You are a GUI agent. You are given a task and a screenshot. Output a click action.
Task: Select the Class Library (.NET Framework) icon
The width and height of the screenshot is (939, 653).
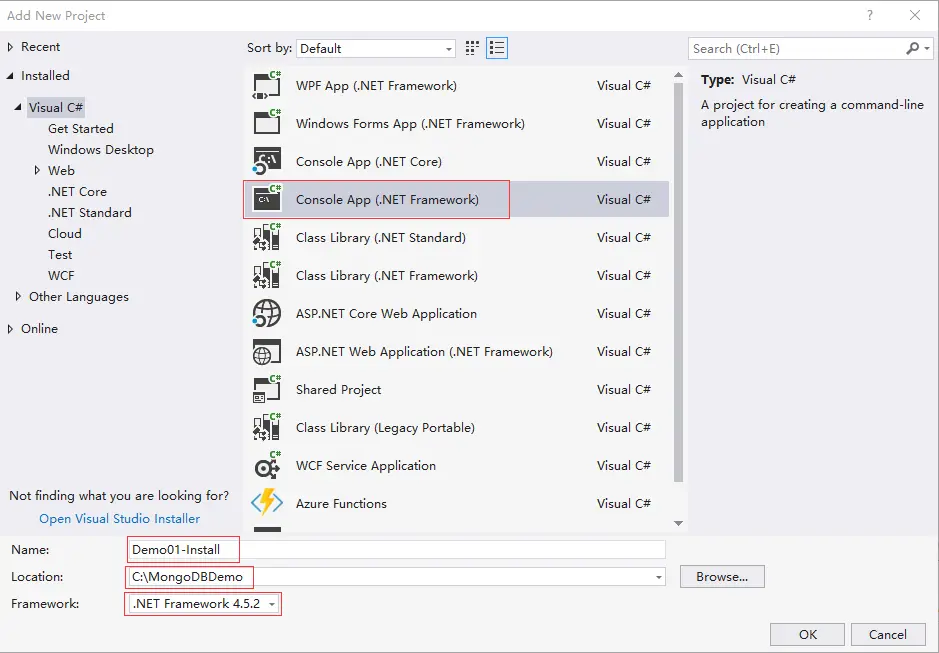click(266, 276)
